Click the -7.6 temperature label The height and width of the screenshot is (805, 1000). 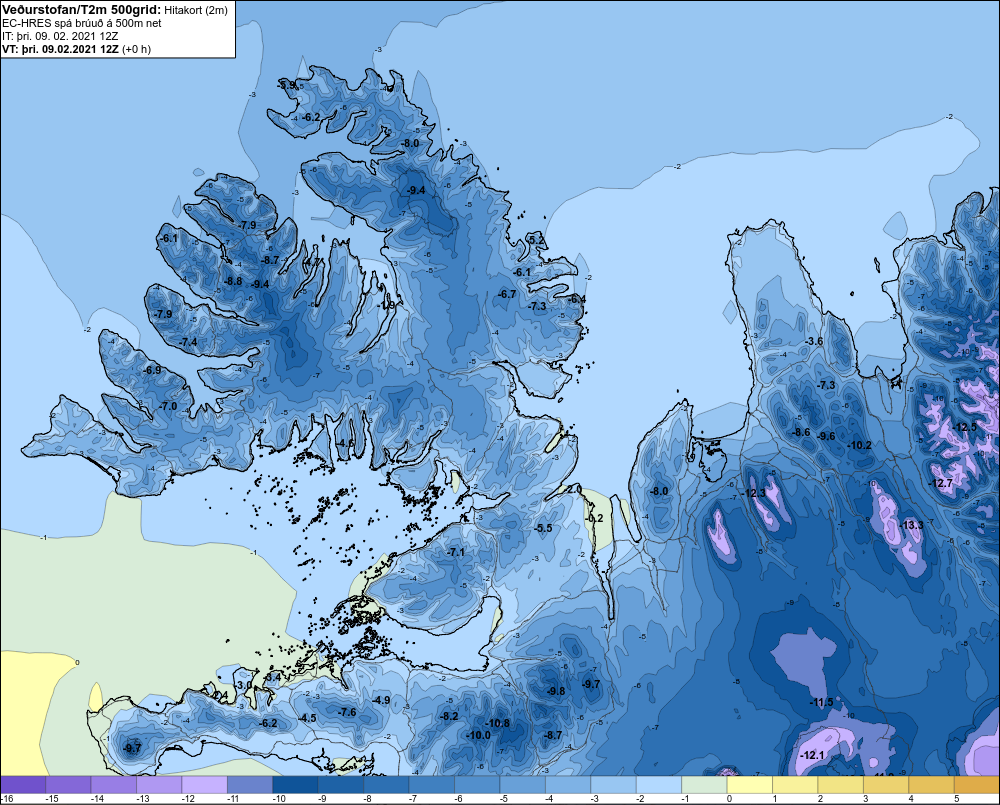tap(348, 713)
